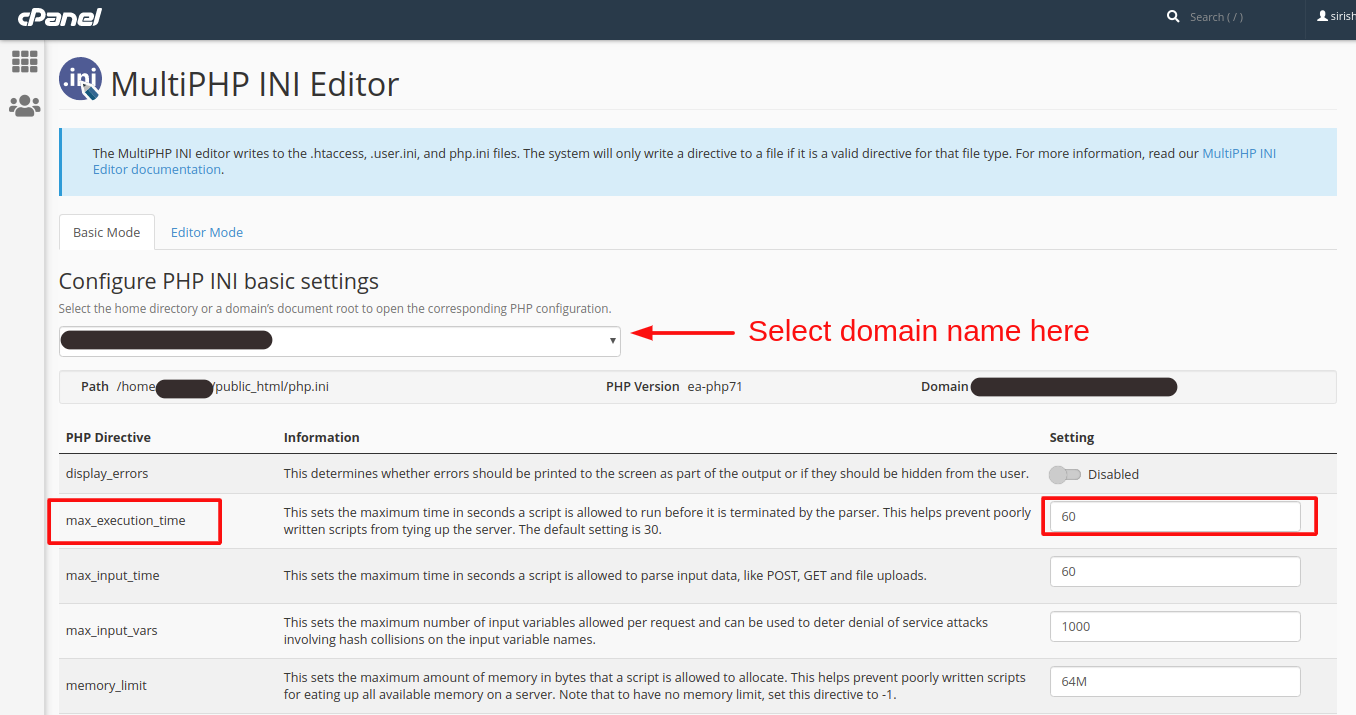Click the memory_limit directive name
This screenshot has height=715, width=1356.
point(107,686)
